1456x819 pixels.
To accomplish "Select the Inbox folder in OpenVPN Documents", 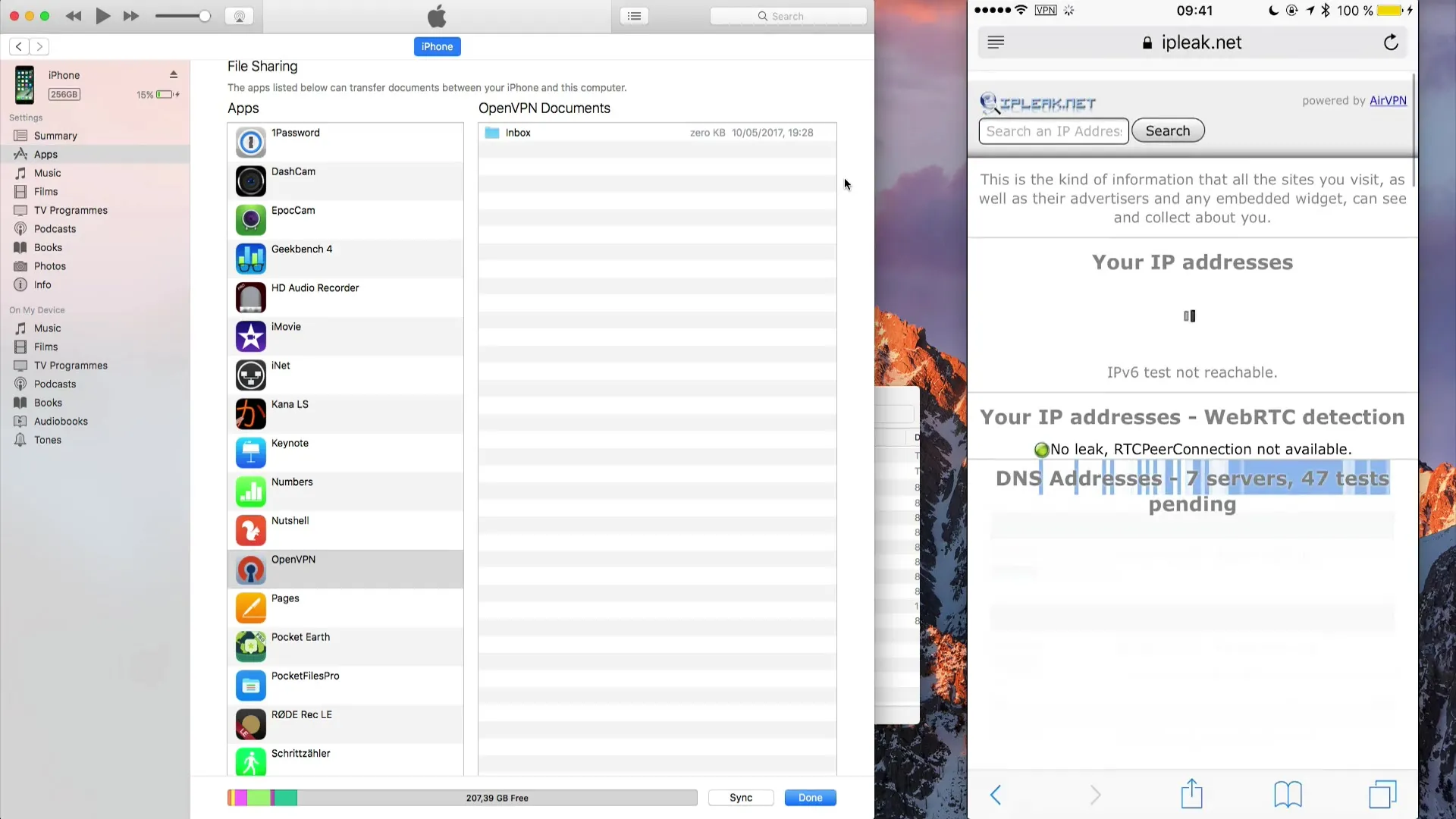I will coord(657,133).
